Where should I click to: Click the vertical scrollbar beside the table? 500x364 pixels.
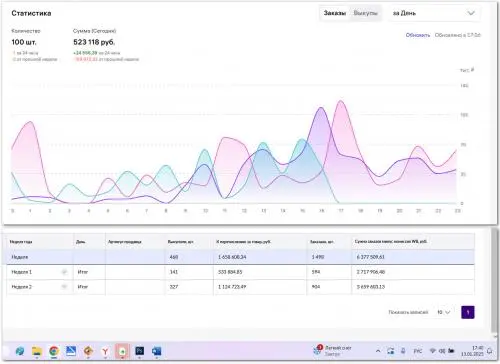click(x=494, y=280)
